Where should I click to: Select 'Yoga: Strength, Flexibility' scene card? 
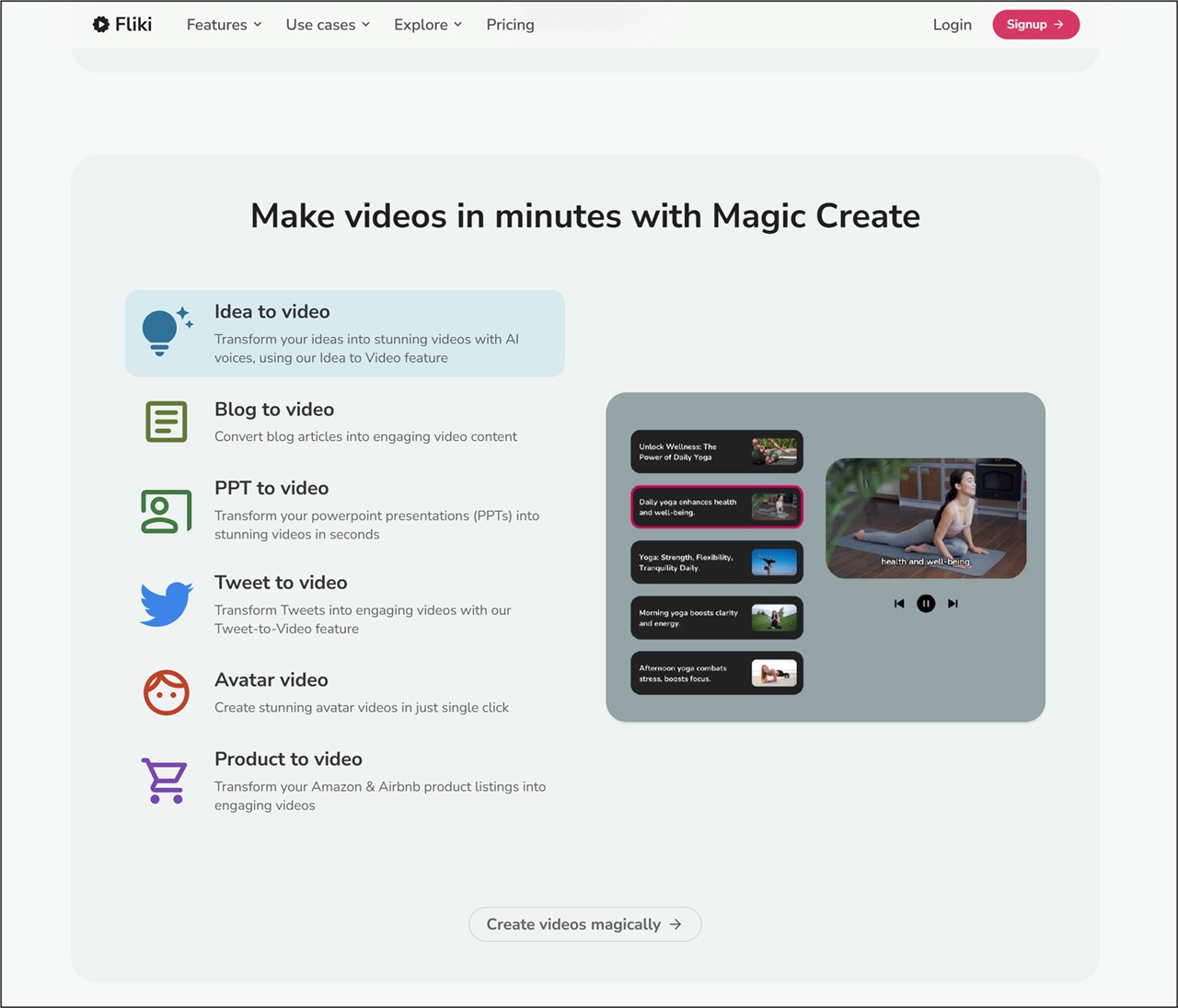click(717, 562)
